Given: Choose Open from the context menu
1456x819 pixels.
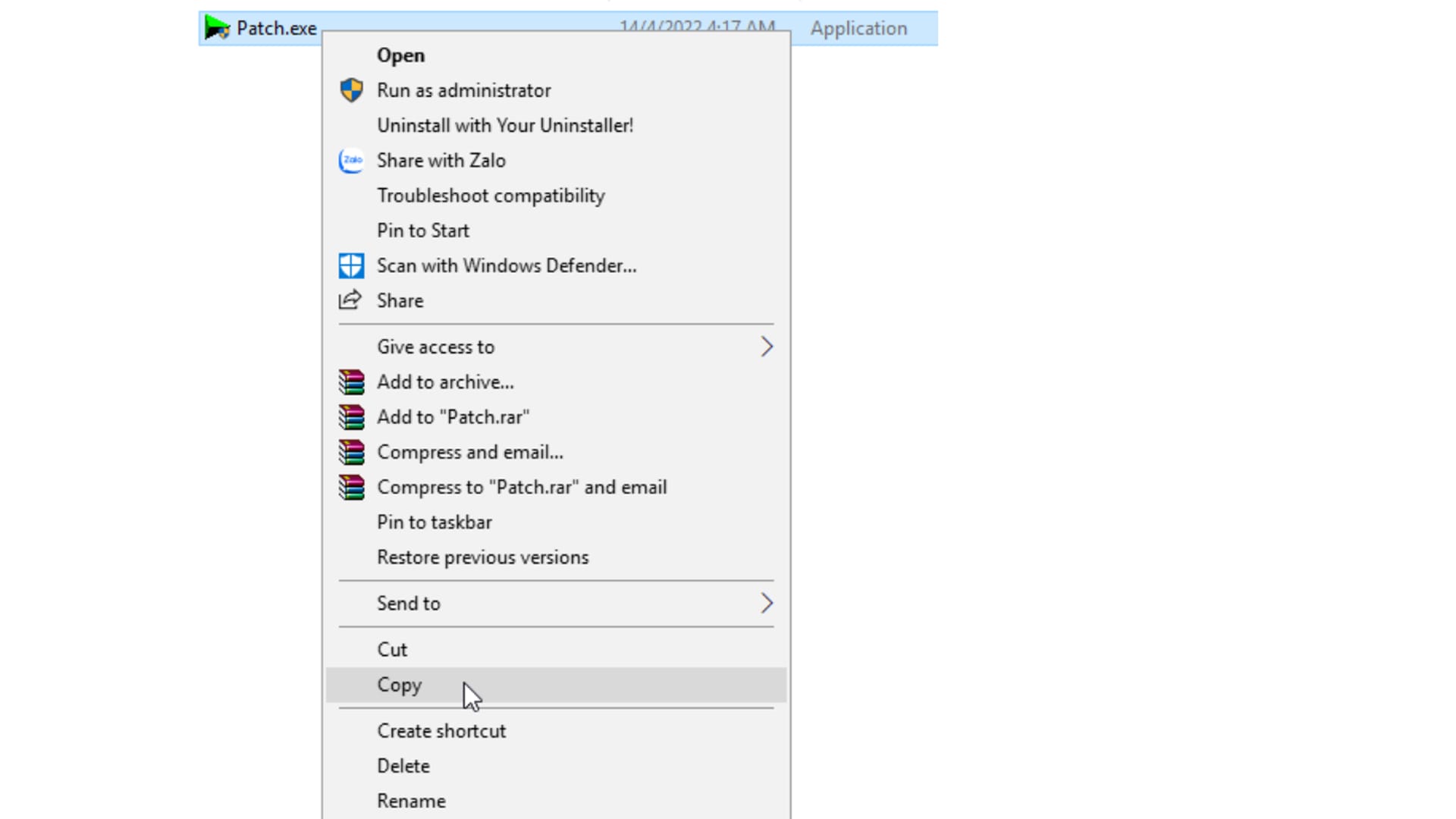Looking at the screenshot, I should point(400,55).
